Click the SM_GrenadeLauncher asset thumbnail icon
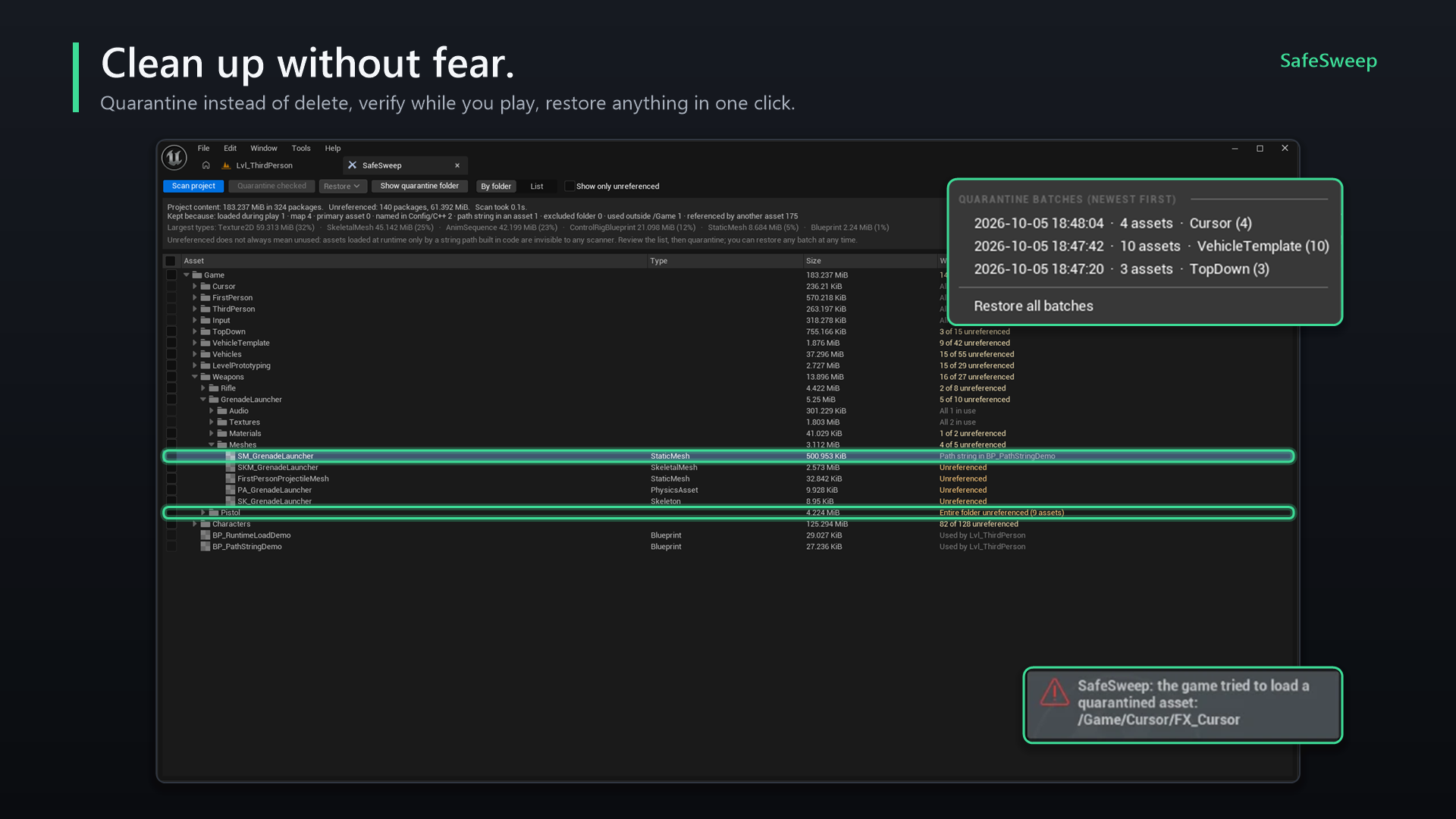The width and height of the screenshot is (1456, 819). click(231, 457)
